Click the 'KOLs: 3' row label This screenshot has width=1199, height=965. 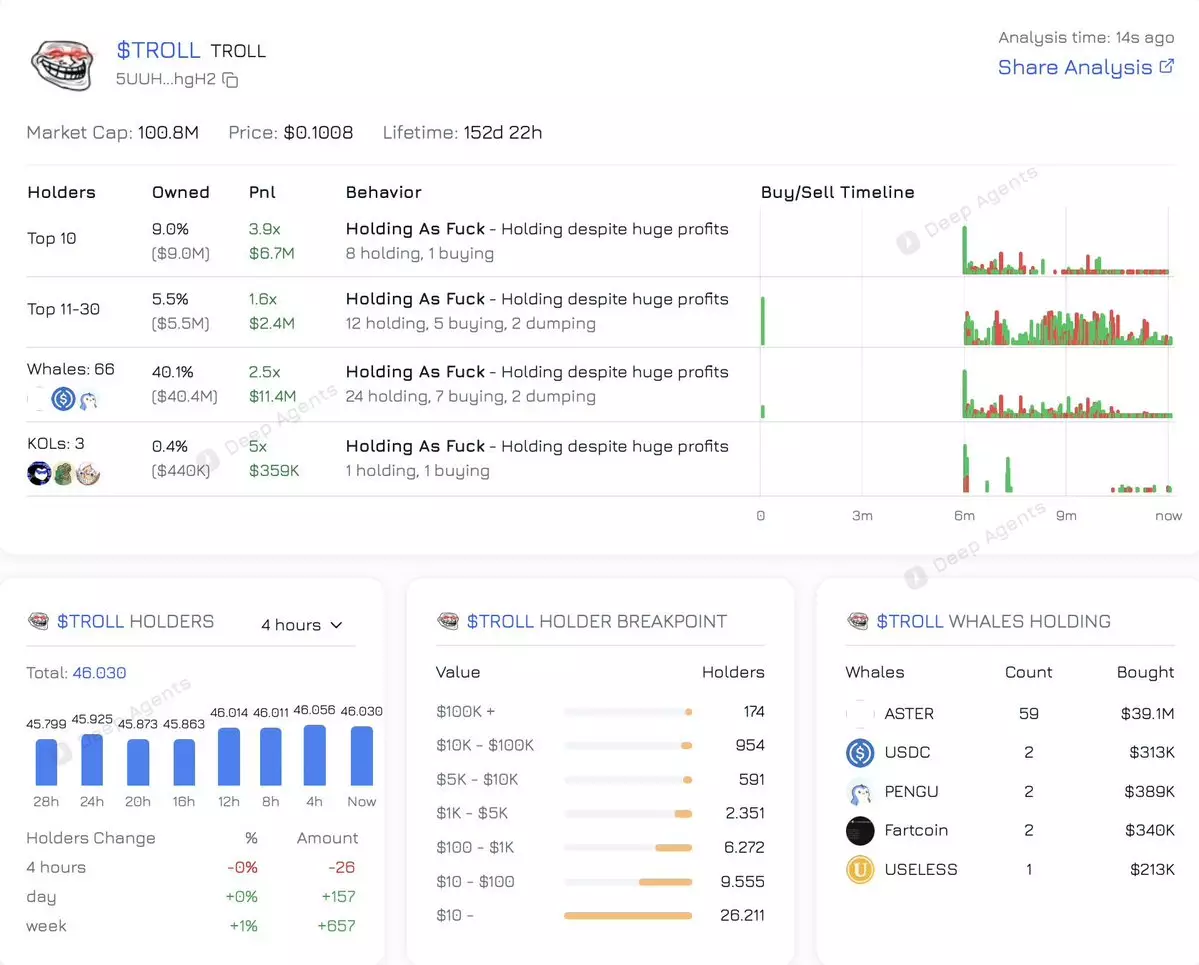tap(55, 444)
